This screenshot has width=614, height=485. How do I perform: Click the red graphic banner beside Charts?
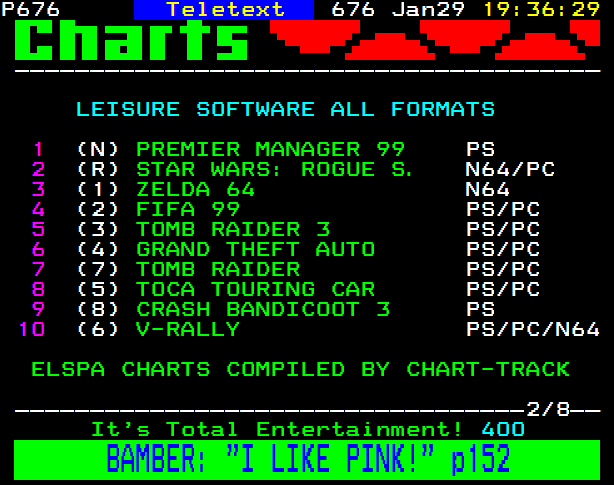pyautogui.click(x=435, y=40)
